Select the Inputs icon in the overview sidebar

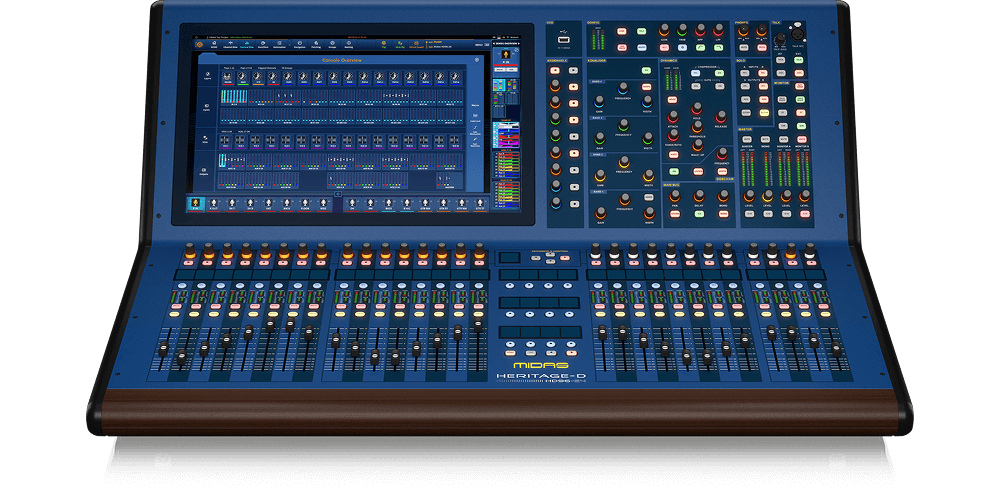207,107
